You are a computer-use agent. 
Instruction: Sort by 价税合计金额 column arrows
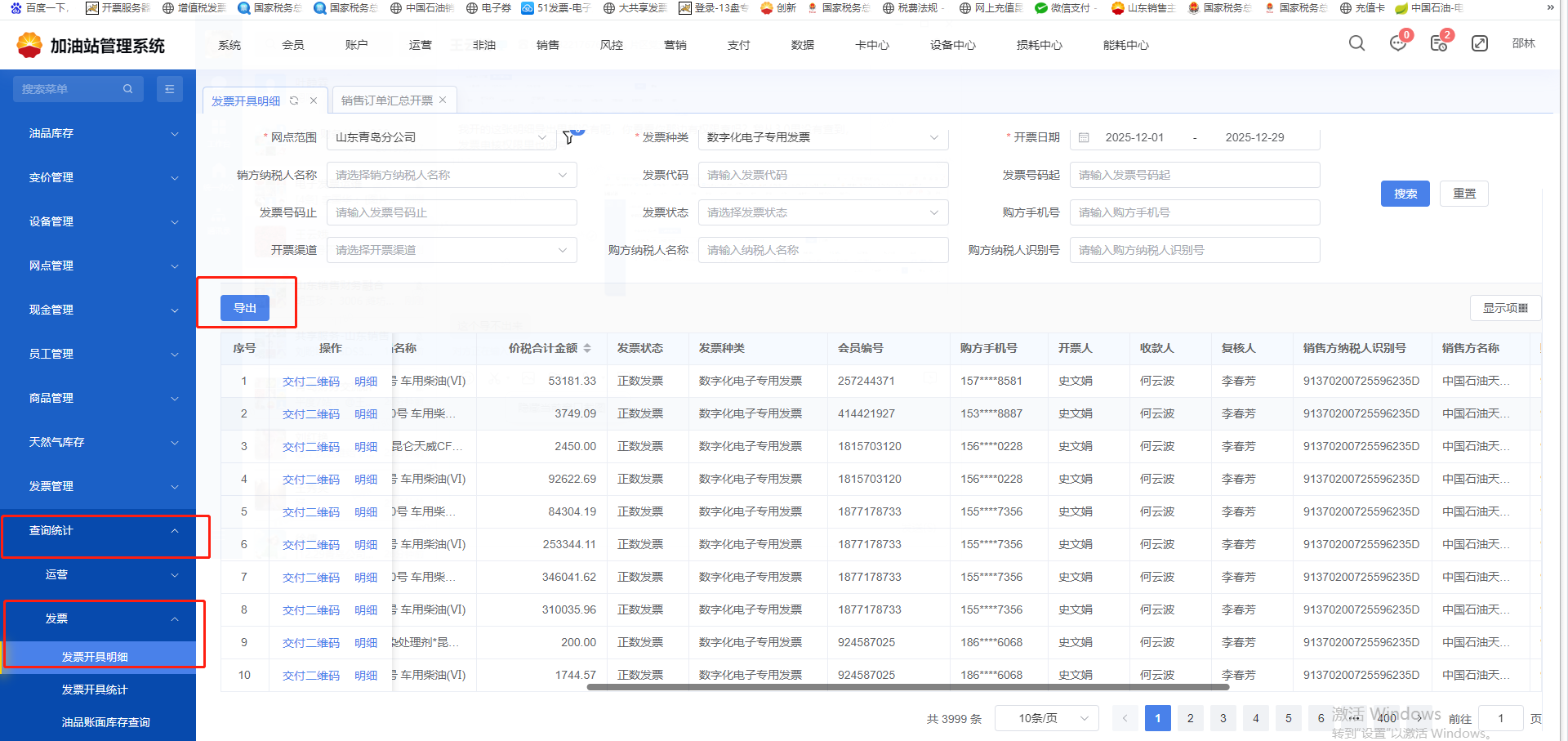587,348
